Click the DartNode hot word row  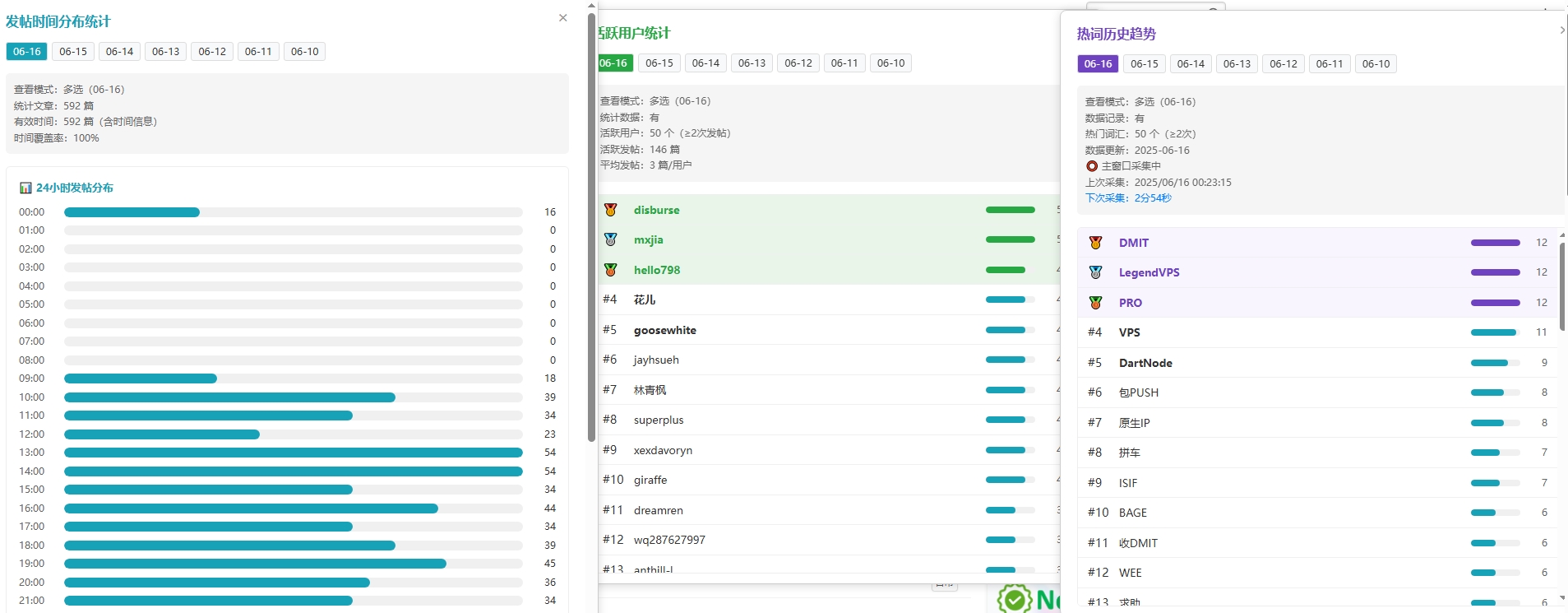tap(1145, 363)
